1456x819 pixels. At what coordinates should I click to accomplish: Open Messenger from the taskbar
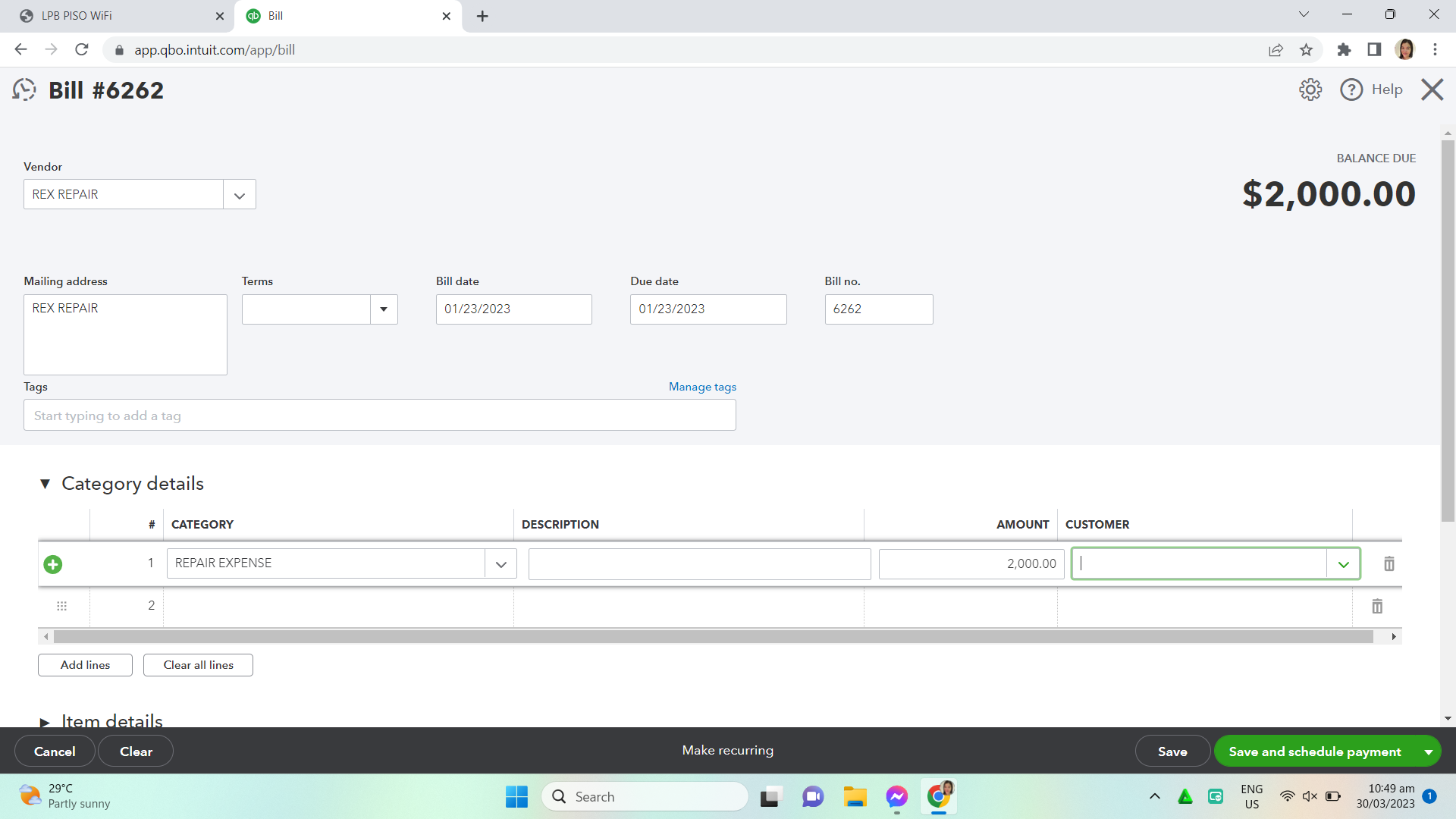[896, 796]
